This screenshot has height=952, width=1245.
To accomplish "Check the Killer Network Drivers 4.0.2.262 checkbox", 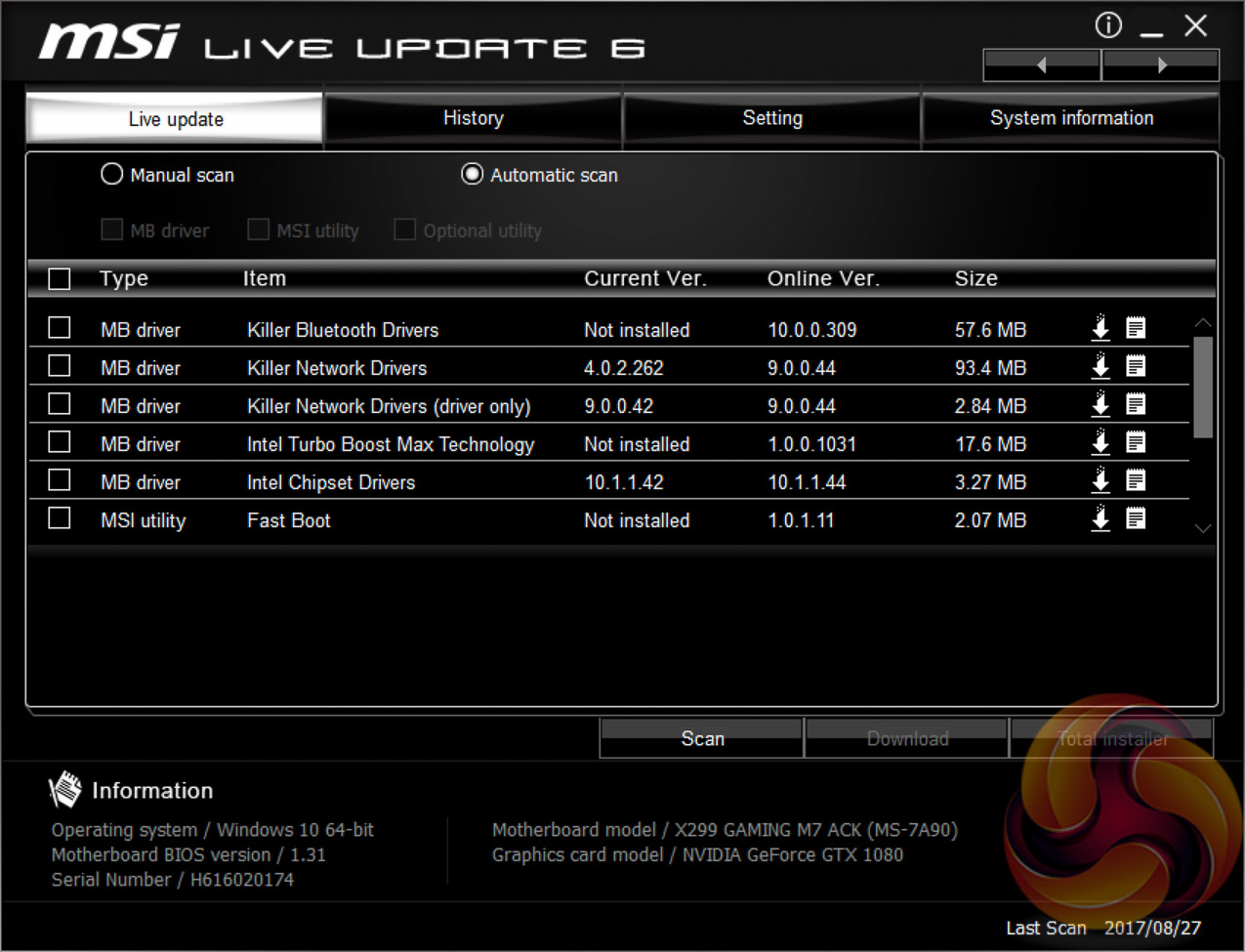I will pyautogui.click(x=60, y=365).
